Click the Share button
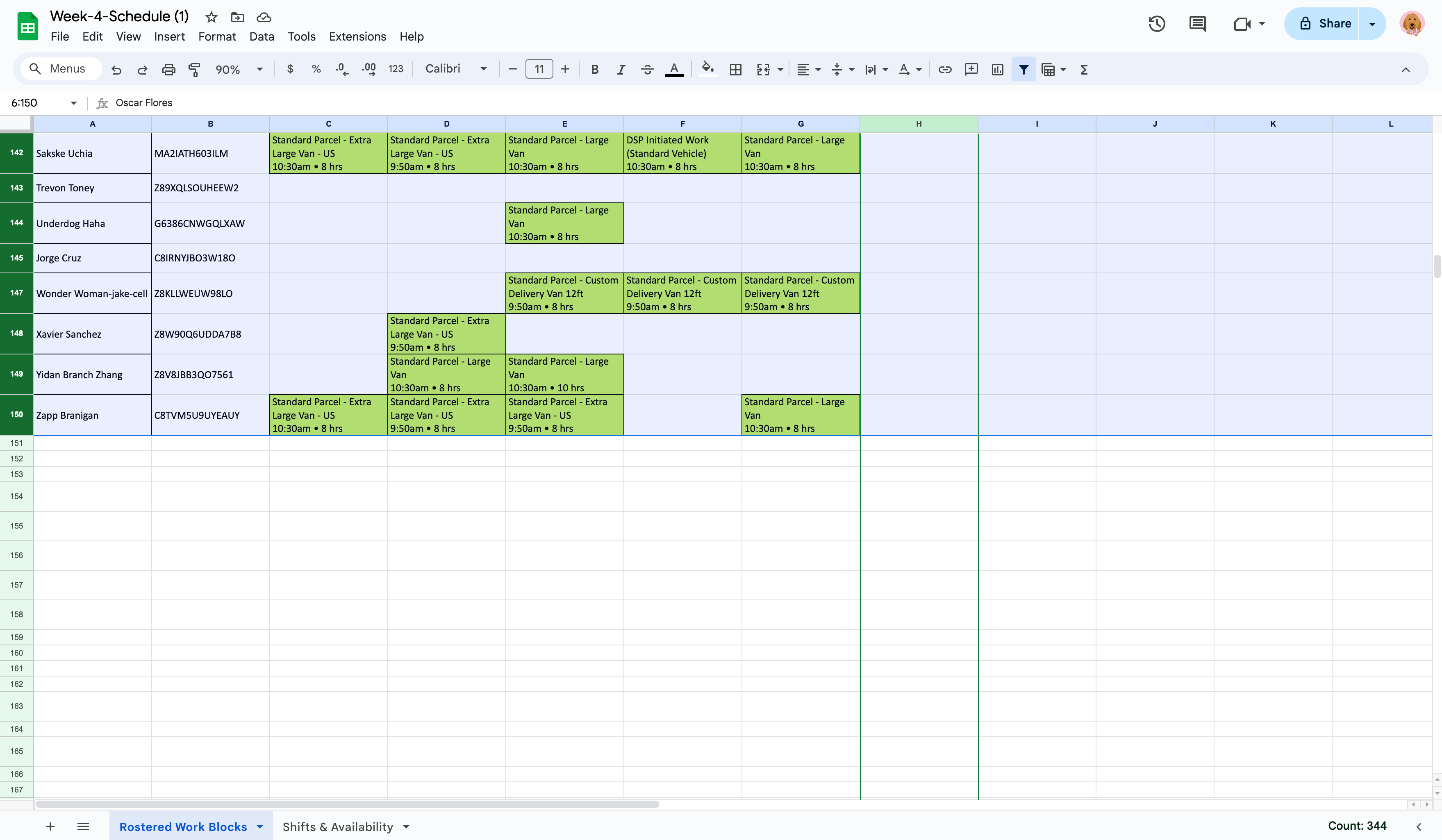Image resolution: width=1442 pixels, height=840 pixels. 1325,23
